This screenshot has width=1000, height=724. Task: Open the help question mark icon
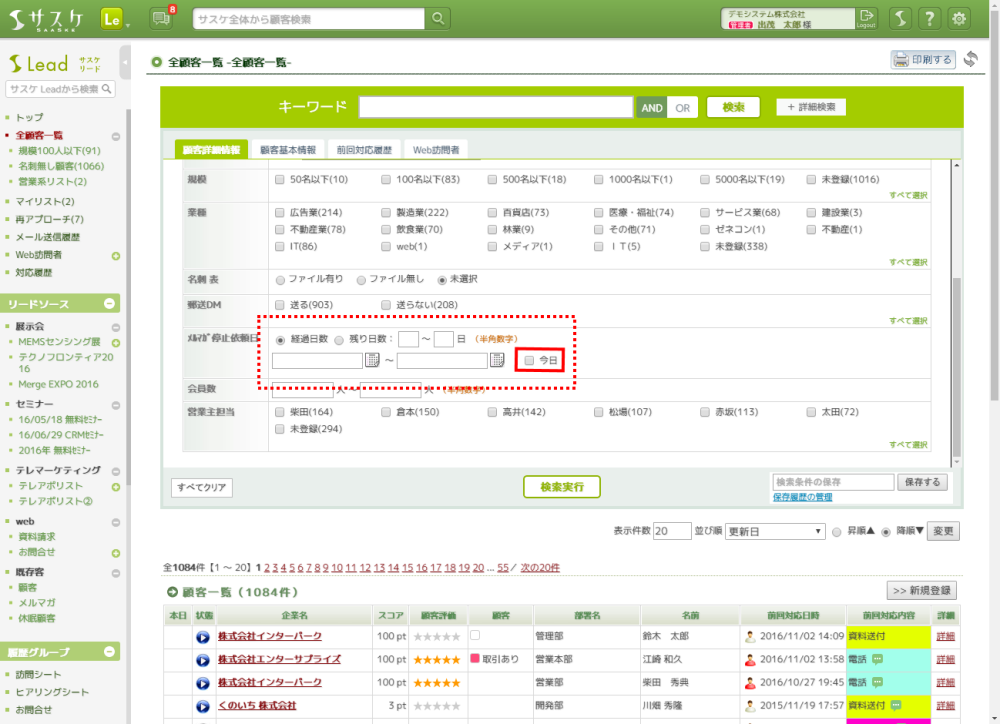929,19
